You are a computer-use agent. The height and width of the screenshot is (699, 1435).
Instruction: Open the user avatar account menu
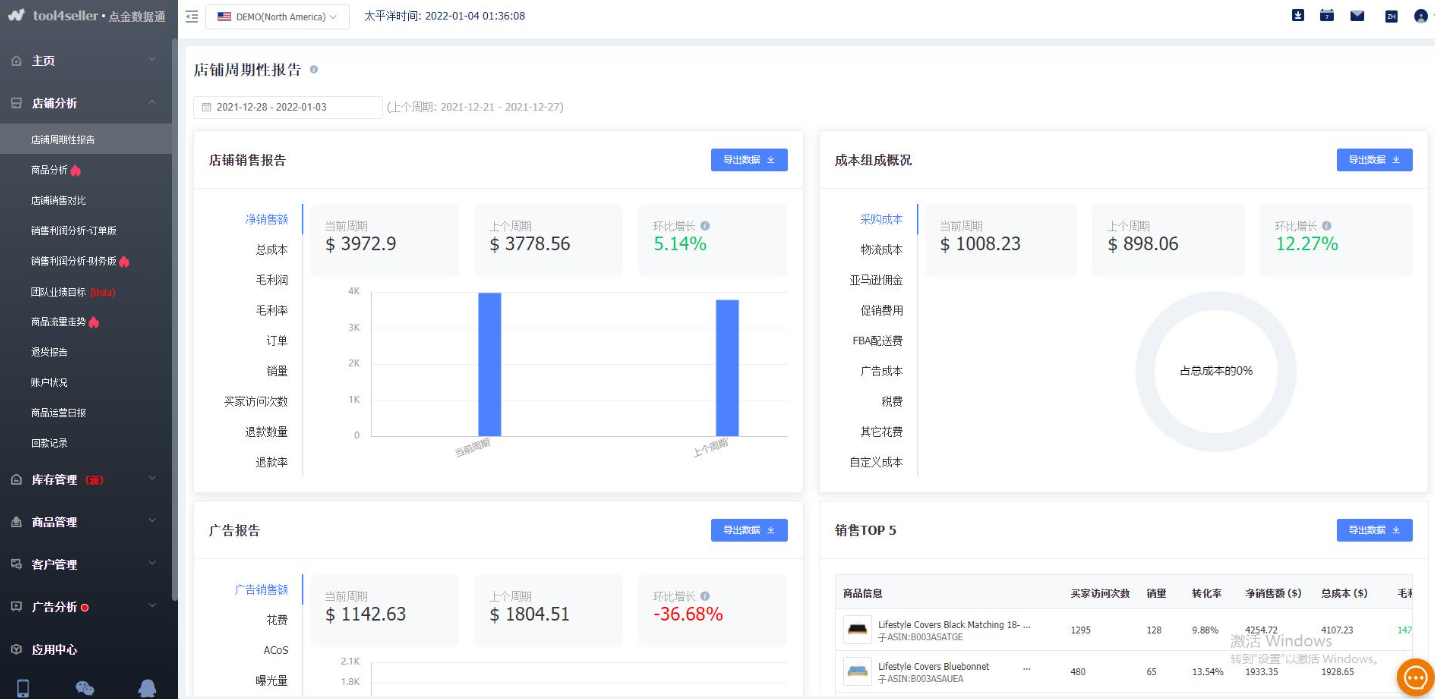pyautogui.click(x=1421, y=16)
